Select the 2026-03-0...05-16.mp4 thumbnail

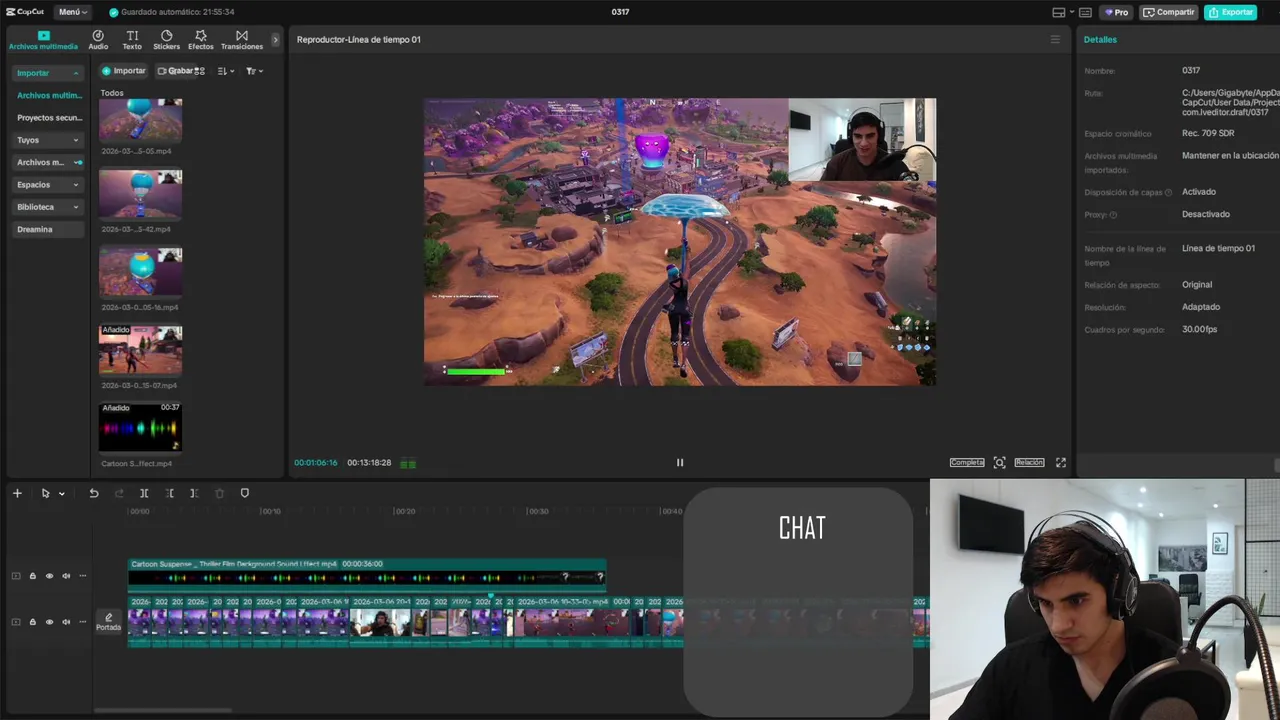pos(140,273)
